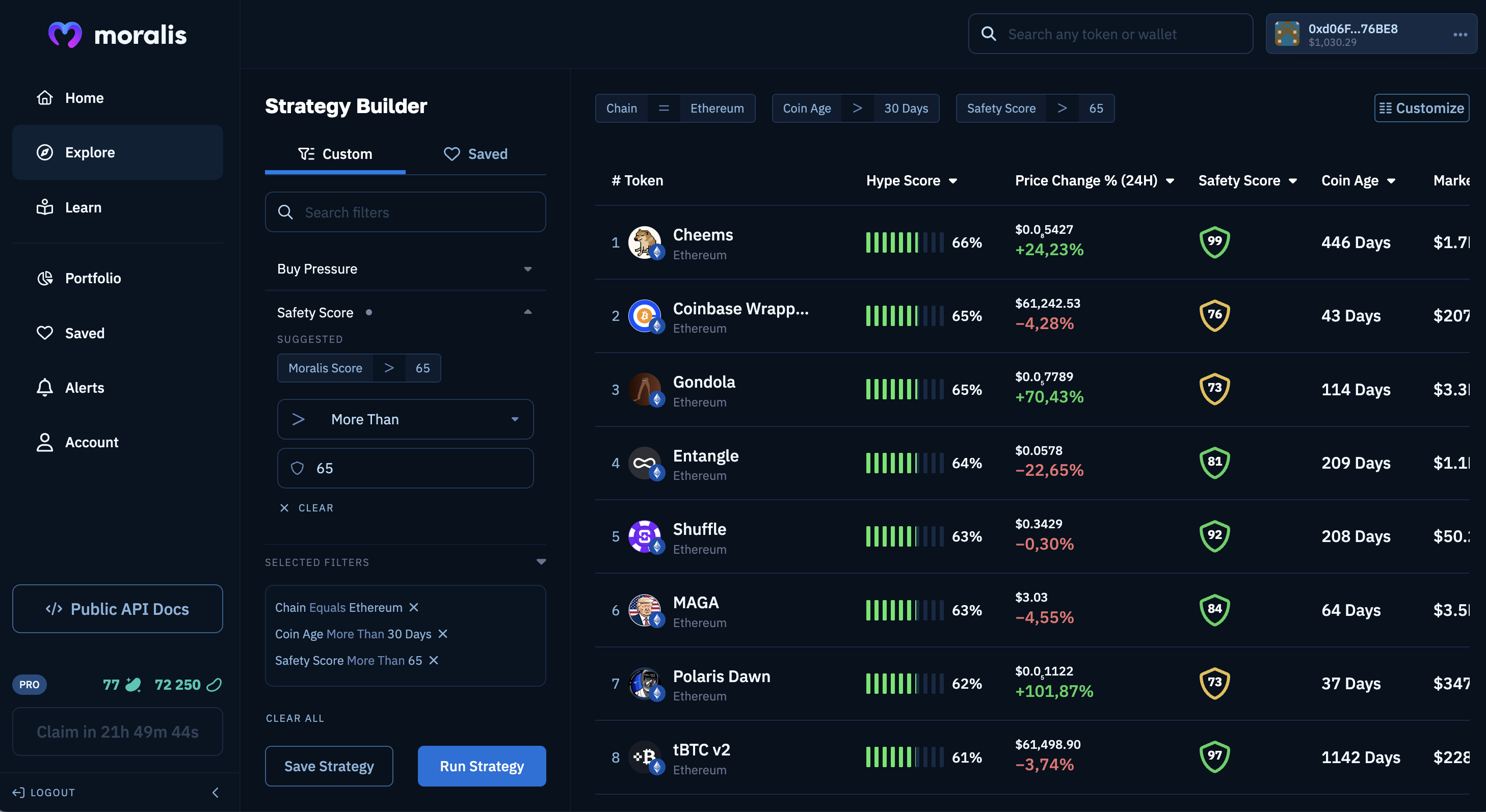Click Clear All filters
This screenshot has height=812, width=1486.
(x=295, y=718)
